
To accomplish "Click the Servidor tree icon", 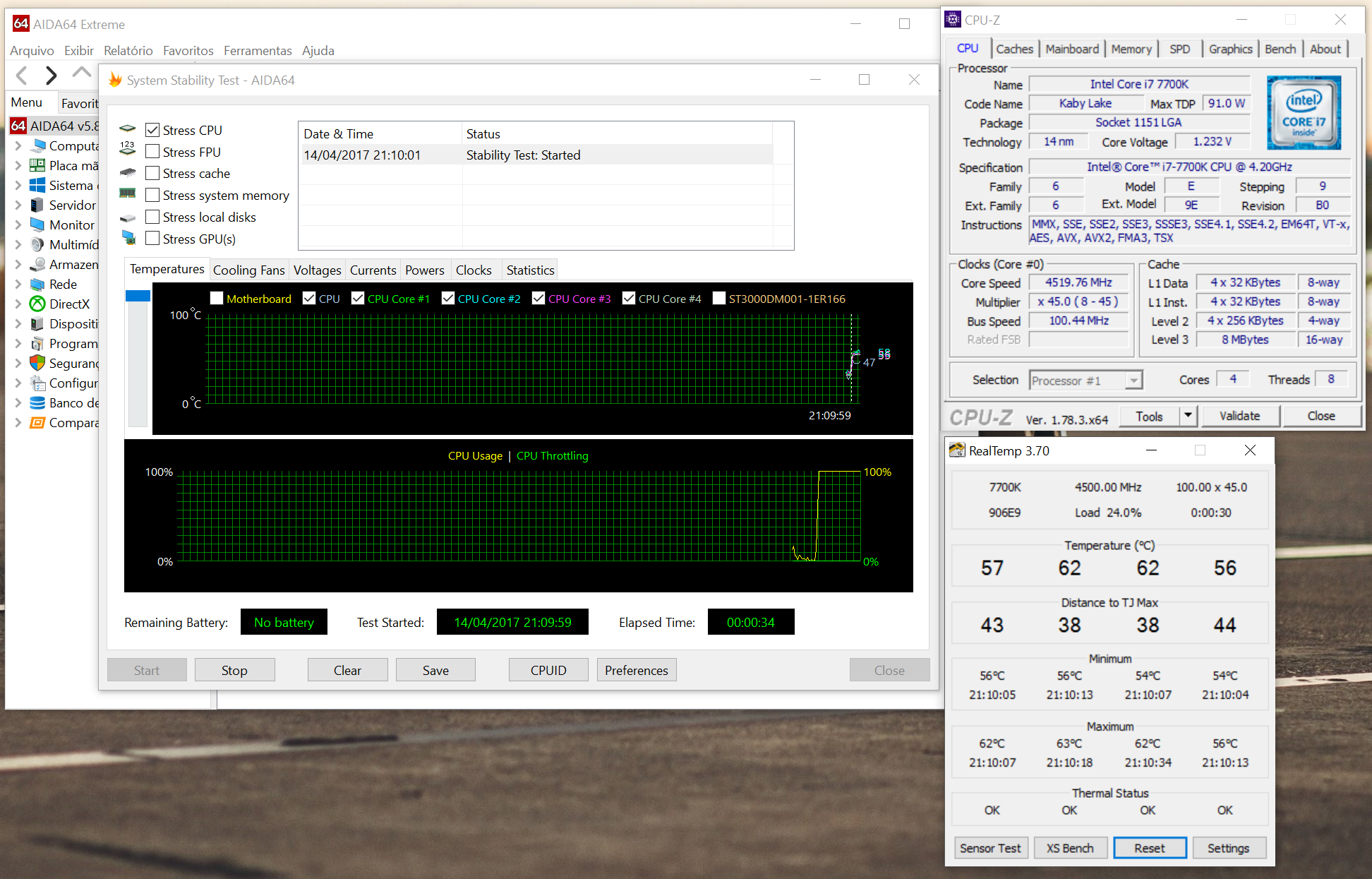I will (x=37, y=205).
